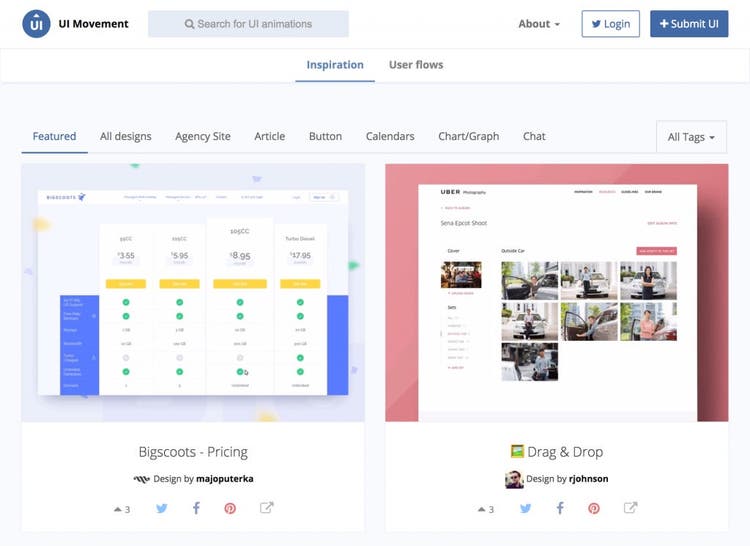Open Drag & Drop external link icon
The image size is (750, 546).
pos(631,508)
